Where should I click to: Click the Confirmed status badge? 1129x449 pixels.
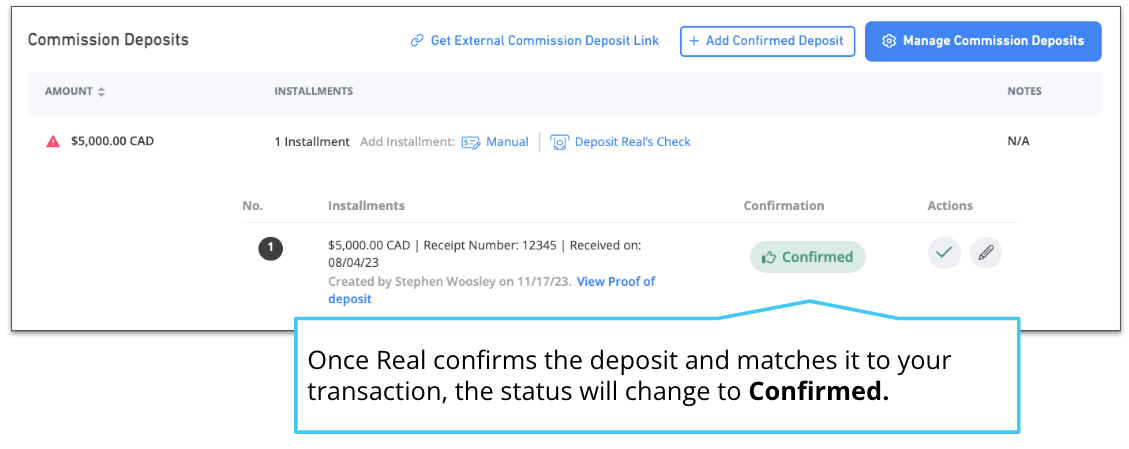tap(807, 257)
